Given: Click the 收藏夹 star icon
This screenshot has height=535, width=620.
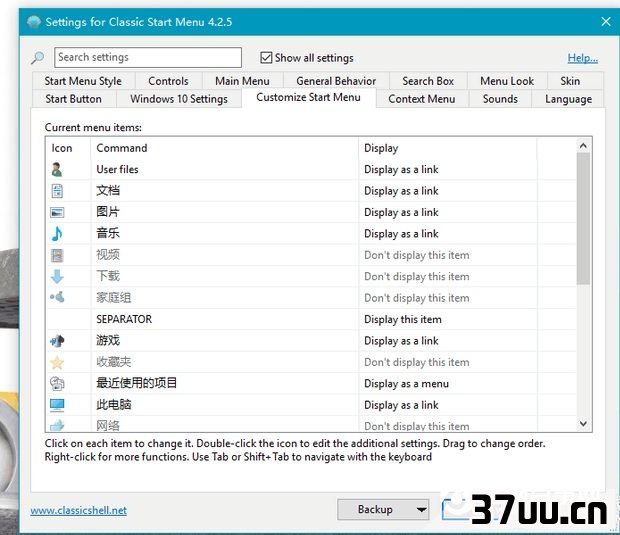Looking at the screenshot, I should tap(57, 362).
